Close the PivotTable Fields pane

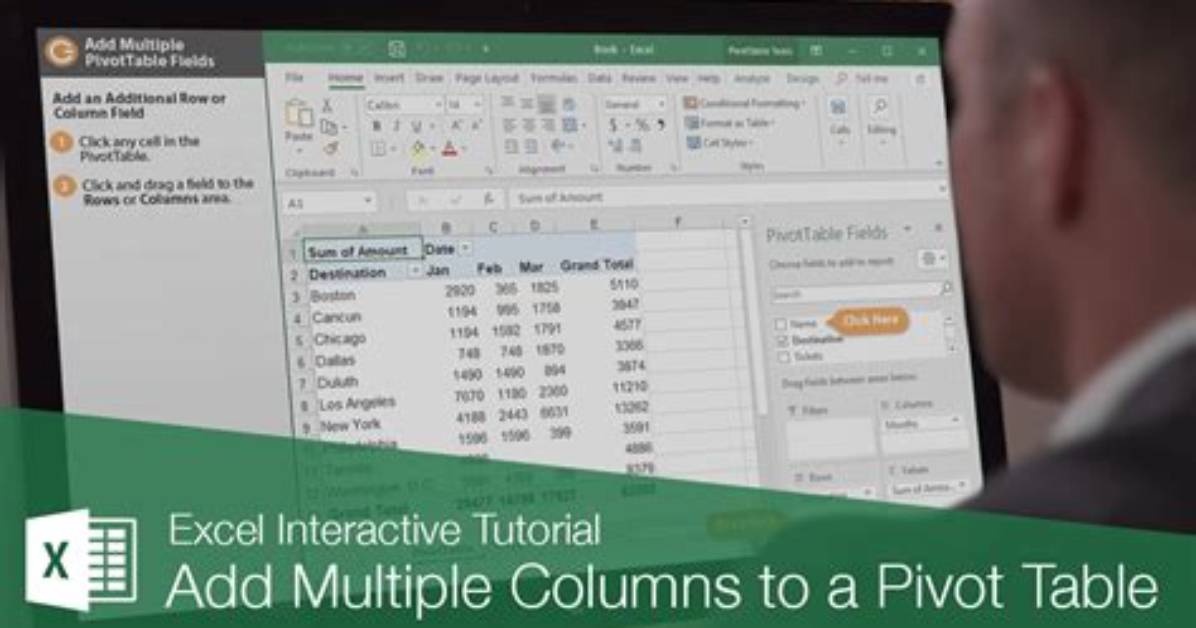point(939,227)
